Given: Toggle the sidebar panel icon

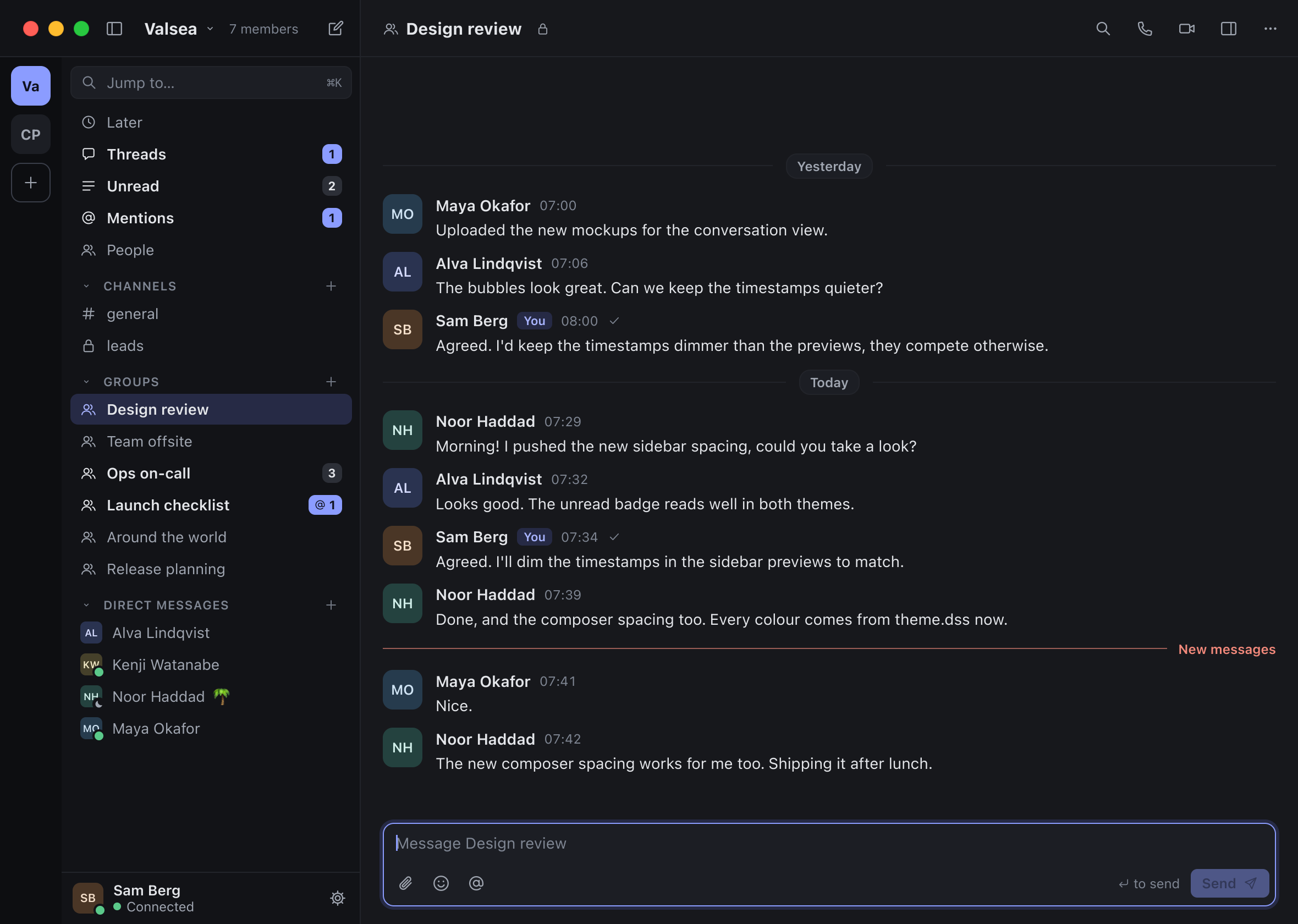Looking at the screenshot, I should click(114, 29).
